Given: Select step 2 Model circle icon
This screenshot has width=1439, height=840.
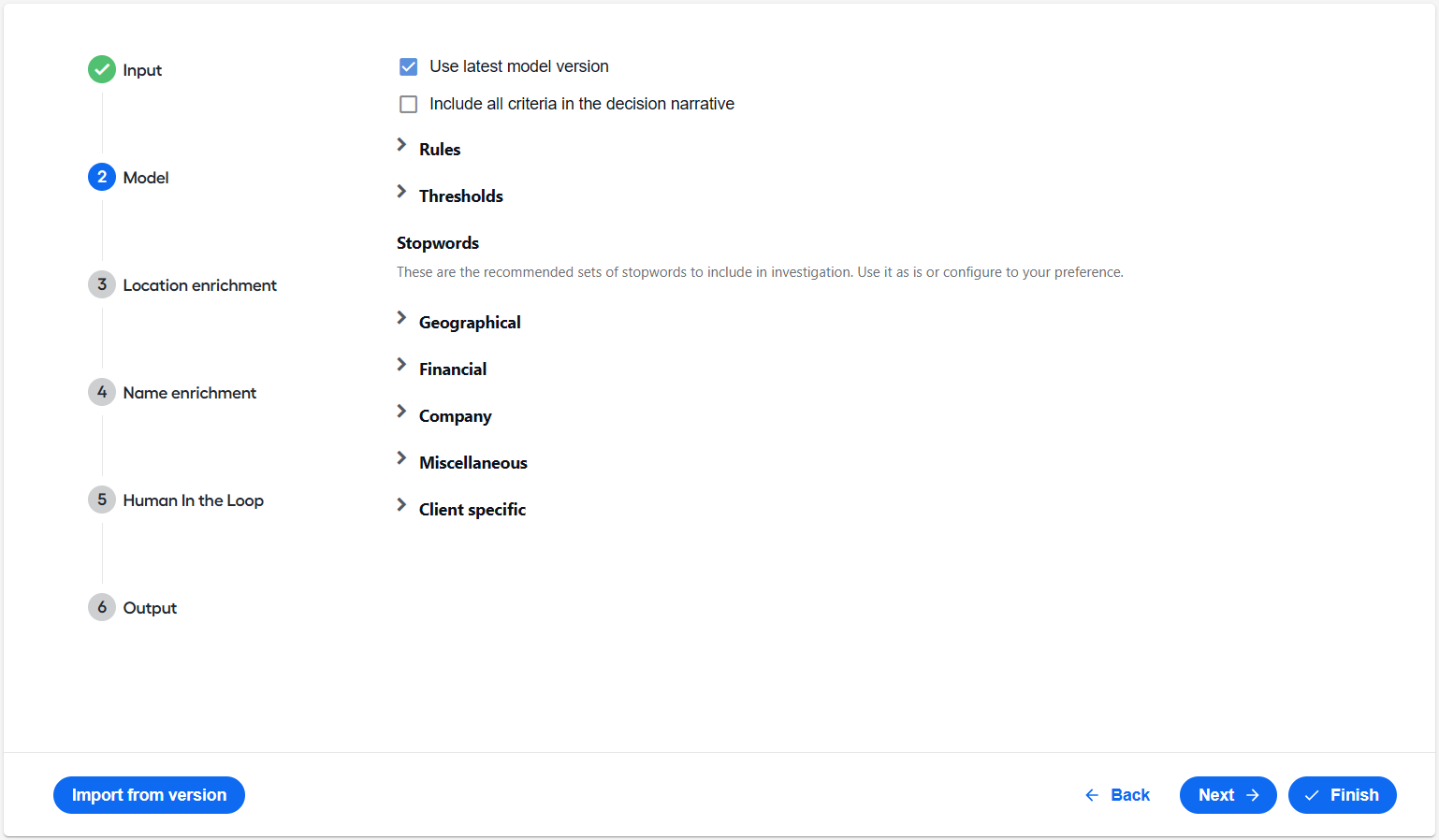Looking at the screenshot, I should pyautogui.click(x=102, y=177).
